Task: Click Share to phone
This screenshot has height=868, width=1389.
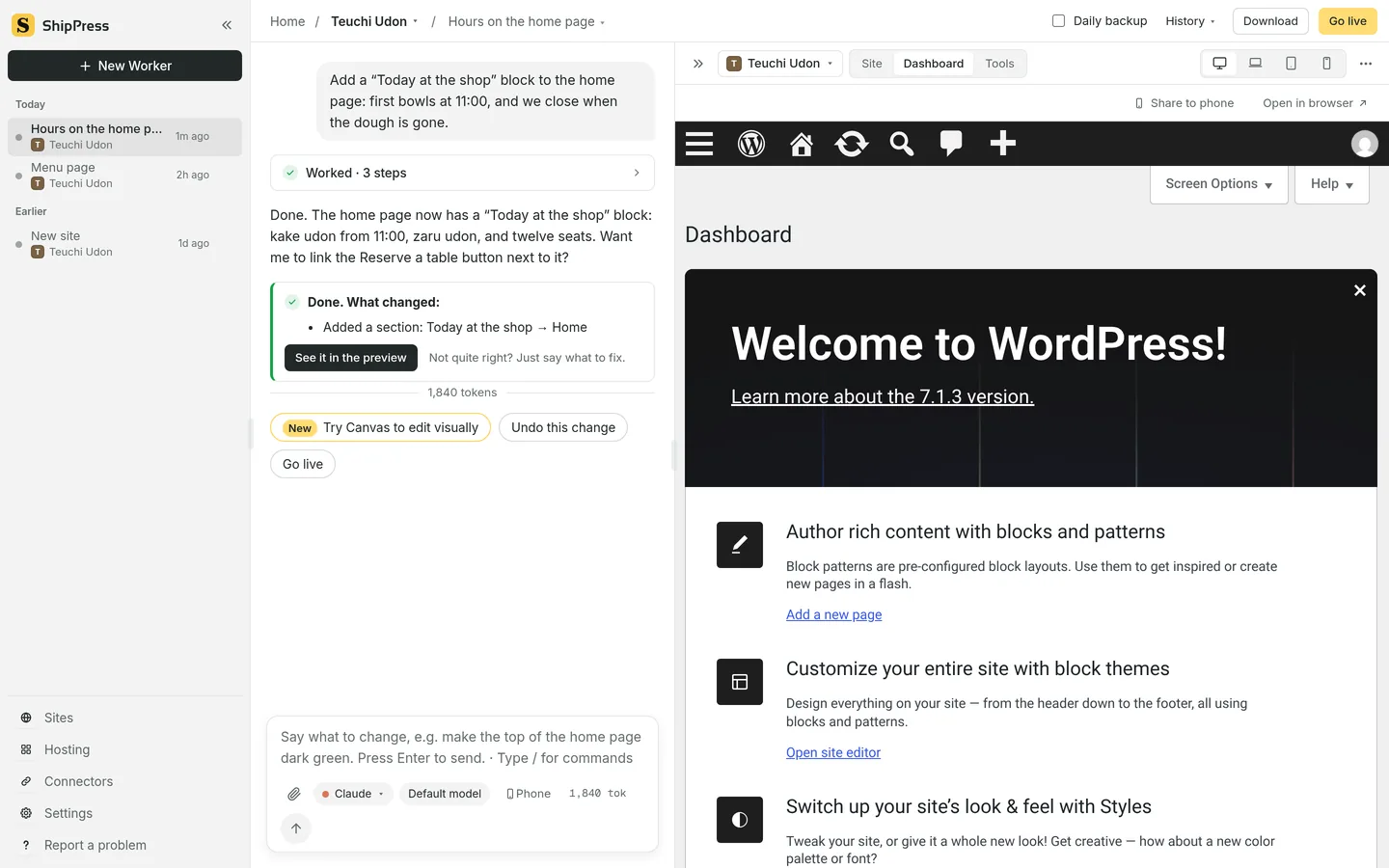Action: coord(1185,103)
